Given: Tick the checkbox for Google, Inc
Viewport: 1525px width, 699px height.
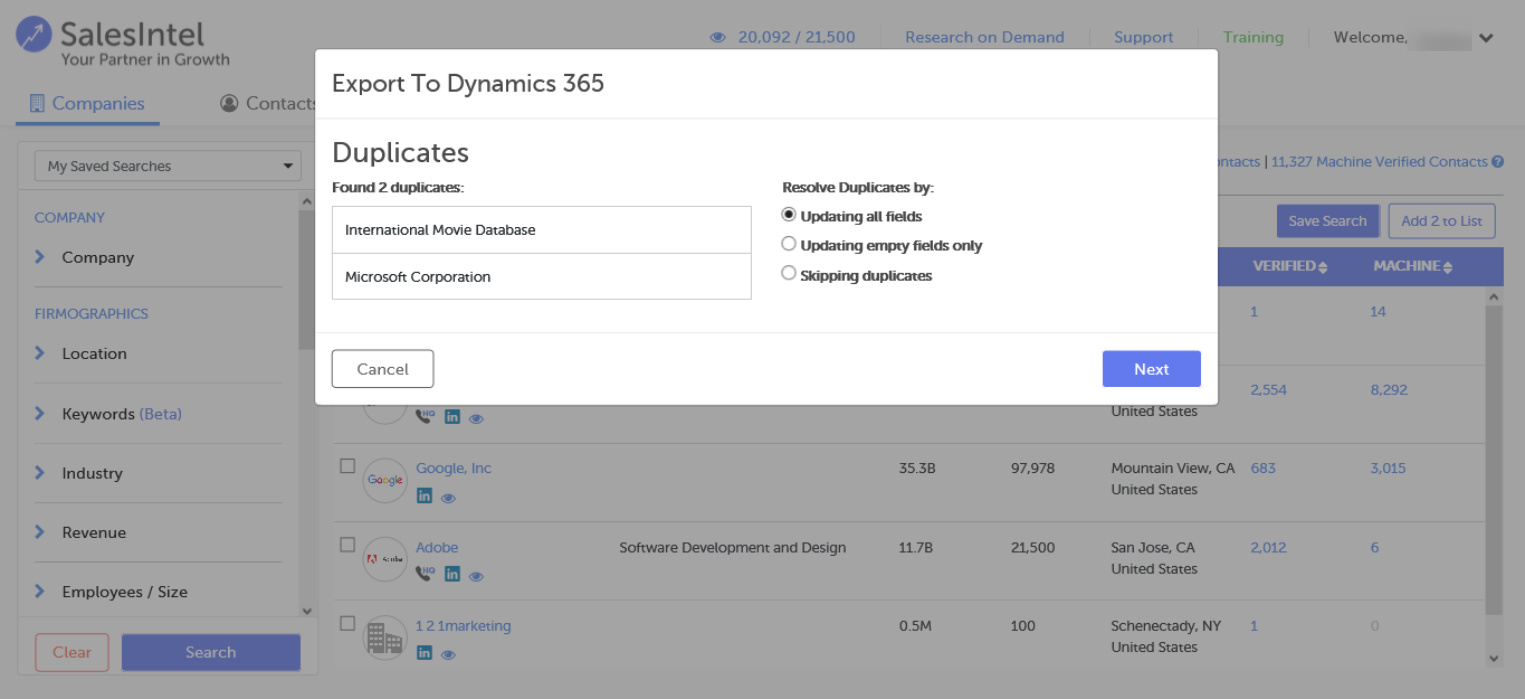Looking at the screenshot, I should [x=347, y=466].
